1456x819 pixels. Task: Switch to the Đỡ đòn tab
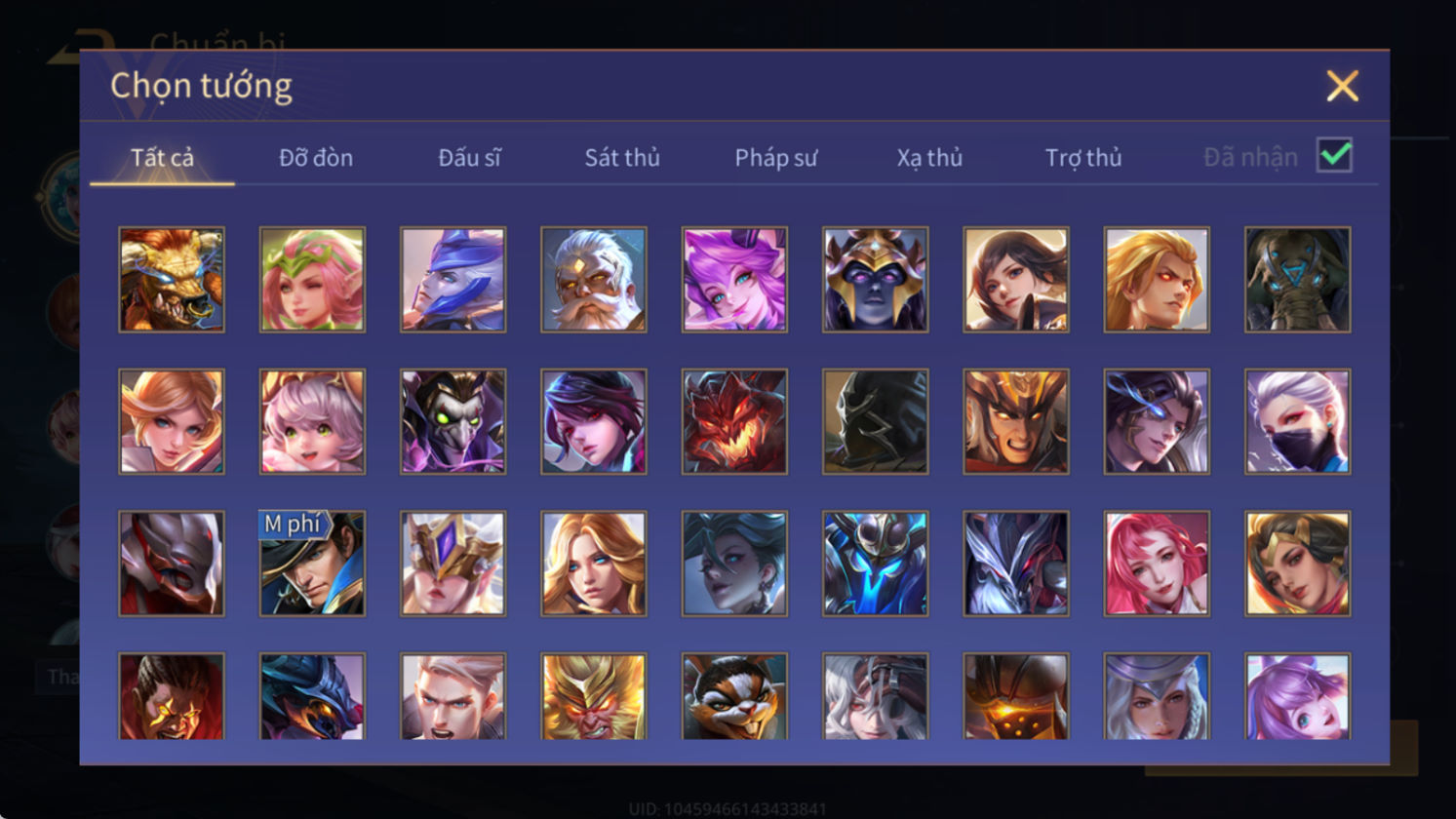click(x=316, y=157)
